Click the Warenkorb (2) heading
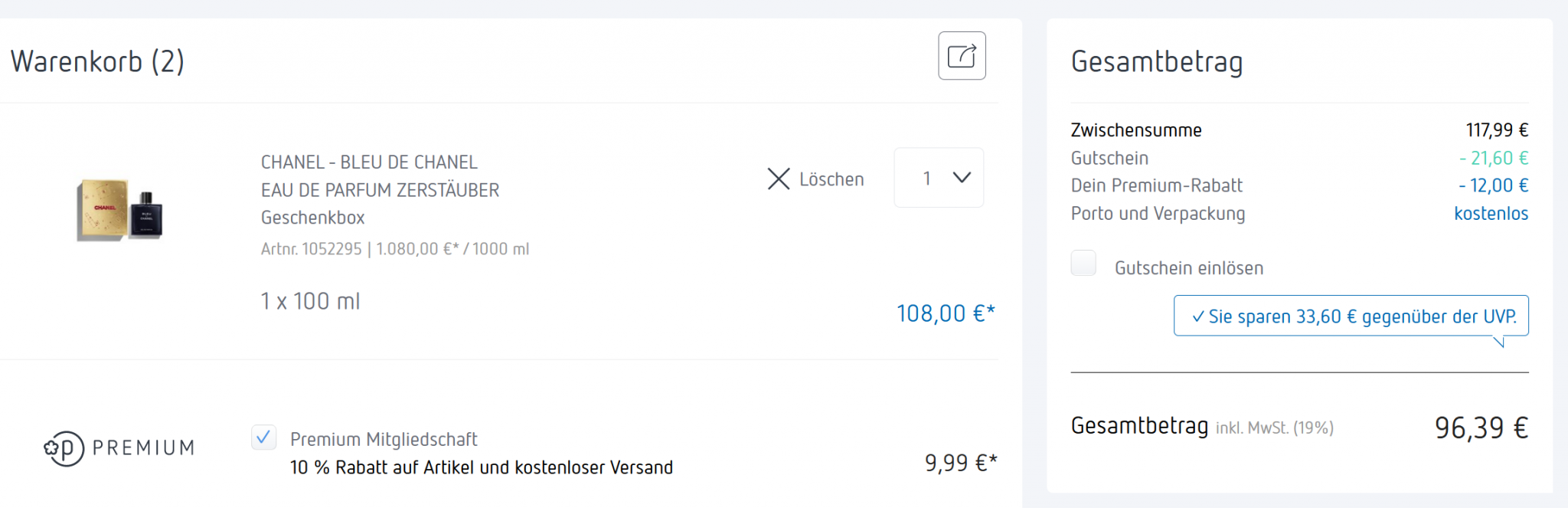This screenshot has height=508, width=1568. click(x=97, y=61)
